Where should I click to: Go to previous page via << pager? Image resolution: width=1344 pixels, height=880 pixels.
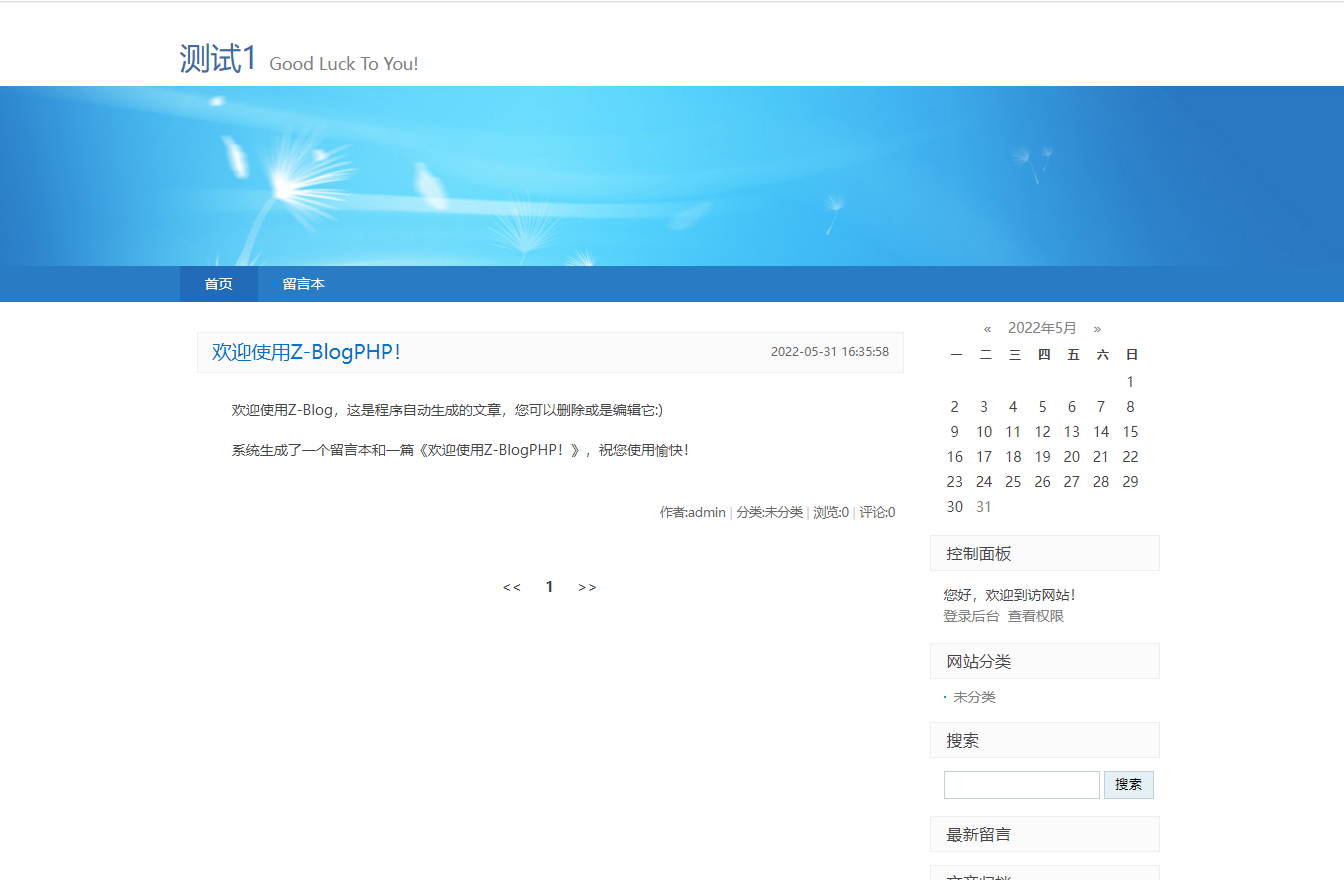click(512, 587)
